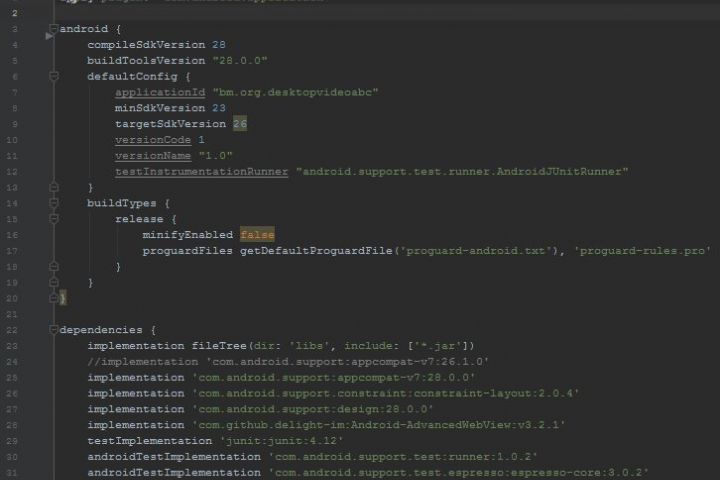Click fold end marker on line 18
This screenshot has height=480, width=720.
(54, 266)
